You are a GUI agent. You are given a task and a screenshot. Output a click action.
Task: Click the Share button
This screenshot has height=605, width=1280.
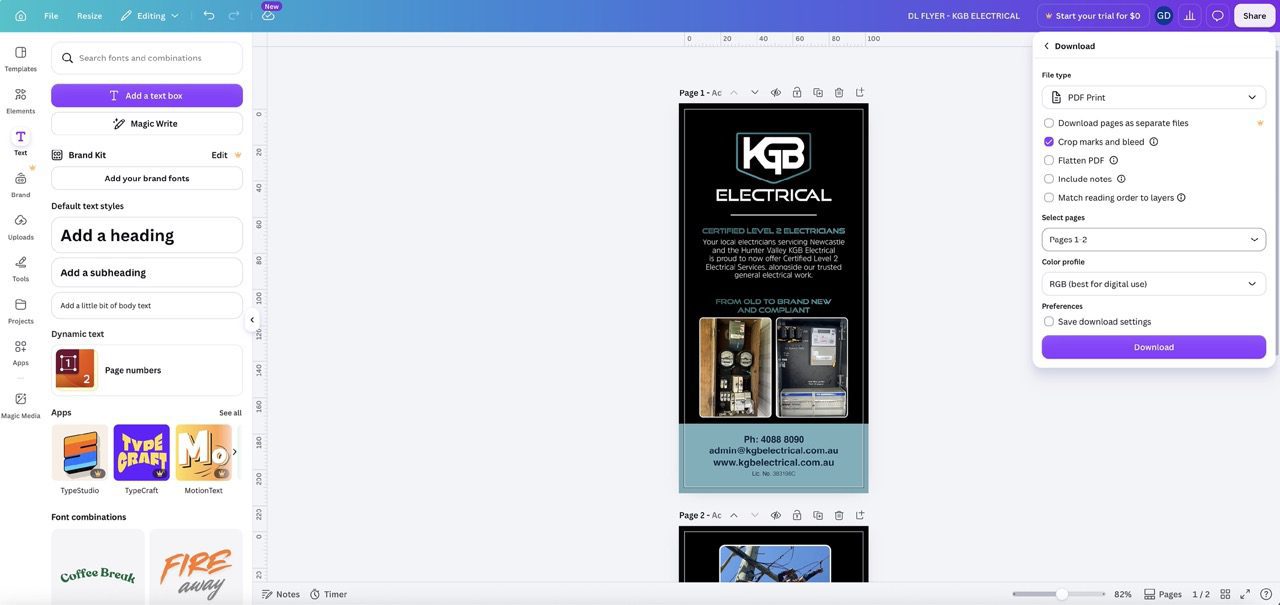point(1254,16)
